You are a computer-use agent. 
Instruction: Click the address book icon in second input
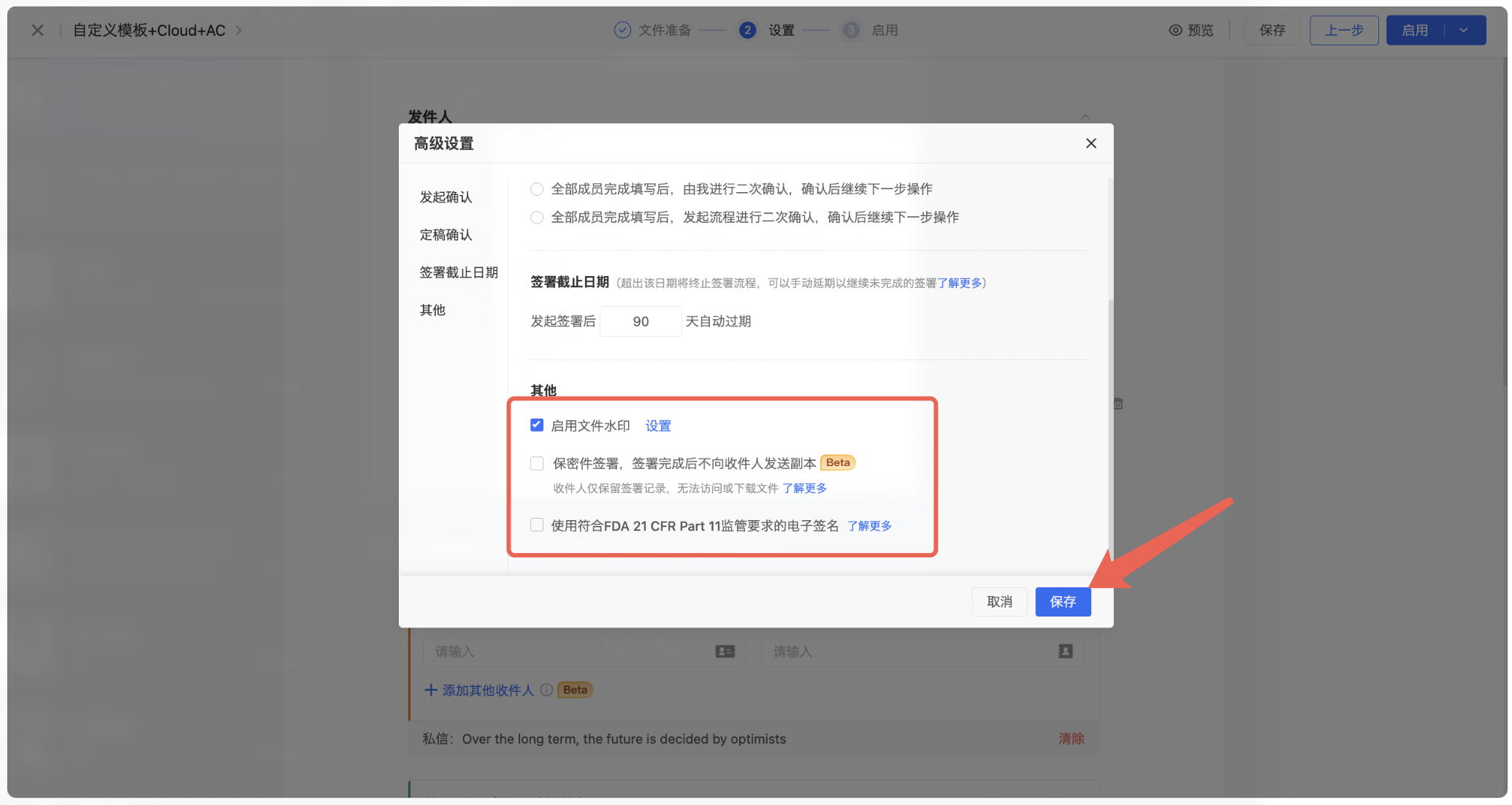[x=1065, y=651]
